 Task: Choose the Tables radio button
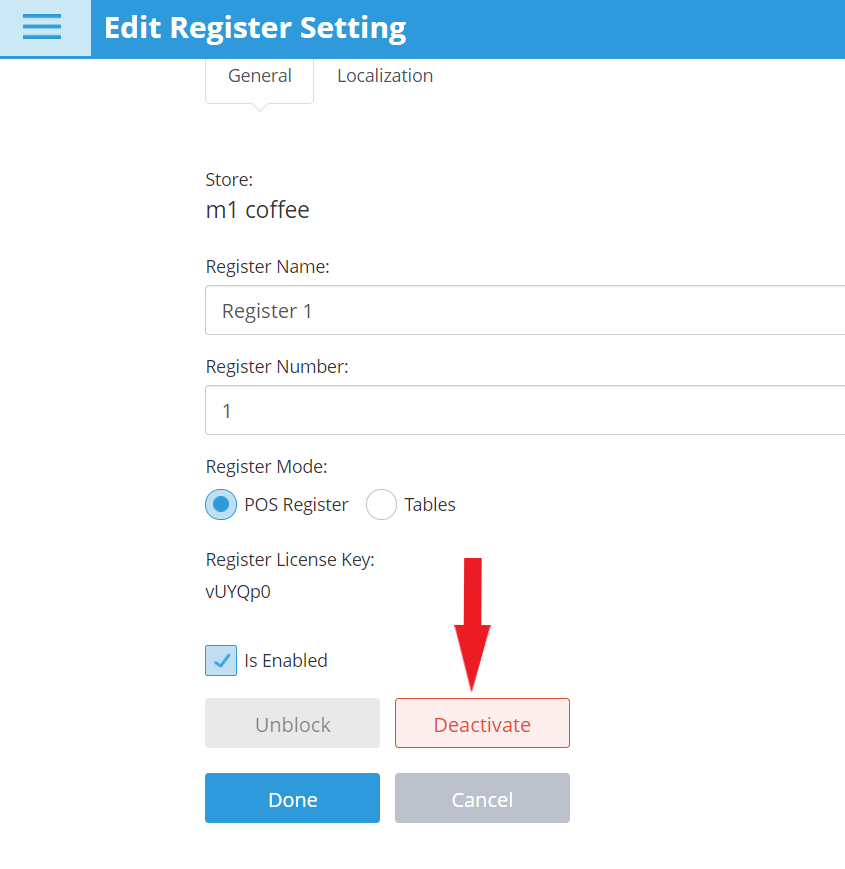(x=381, y=504)
